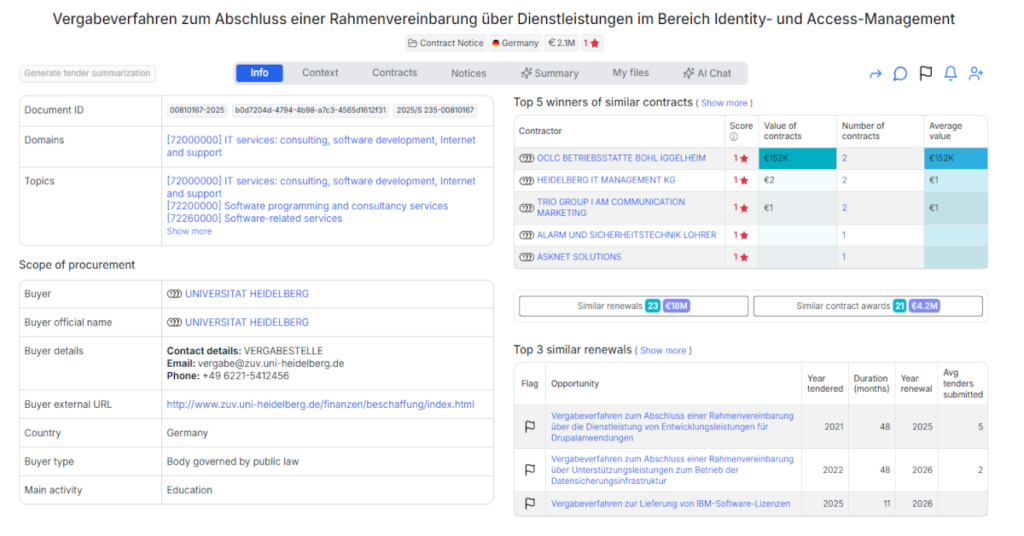This screenshot has width=1024, height=536.
Task: Open the AI Chat tab
Action: tap(707, 73)
